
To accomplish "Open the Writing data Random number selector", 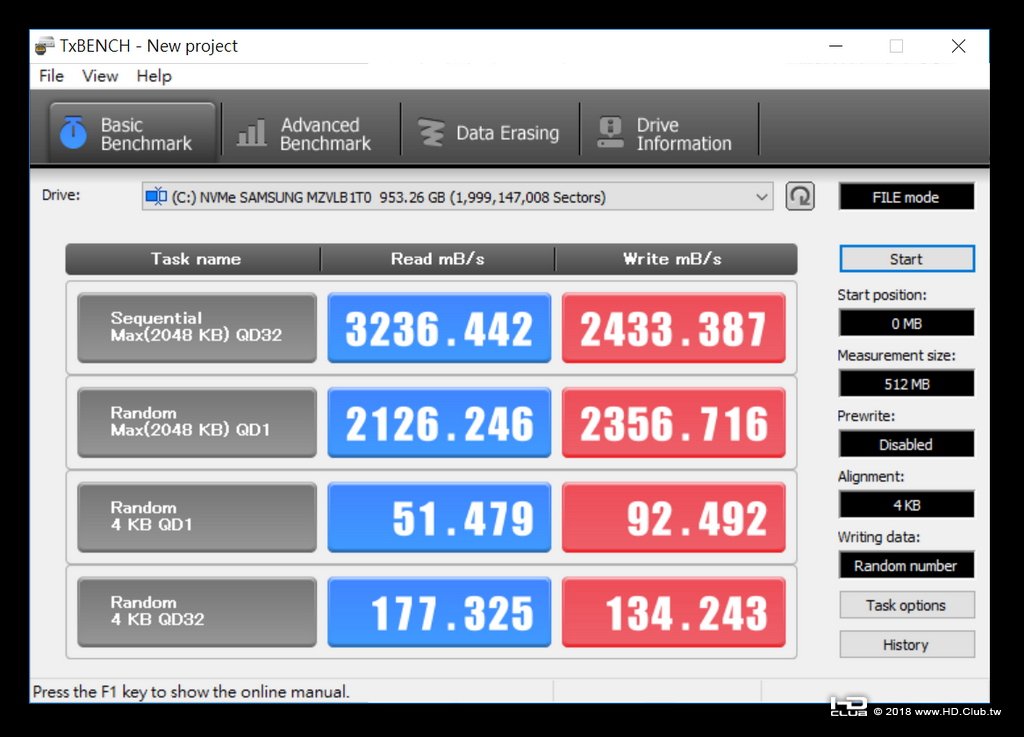I will click(906, 565).
